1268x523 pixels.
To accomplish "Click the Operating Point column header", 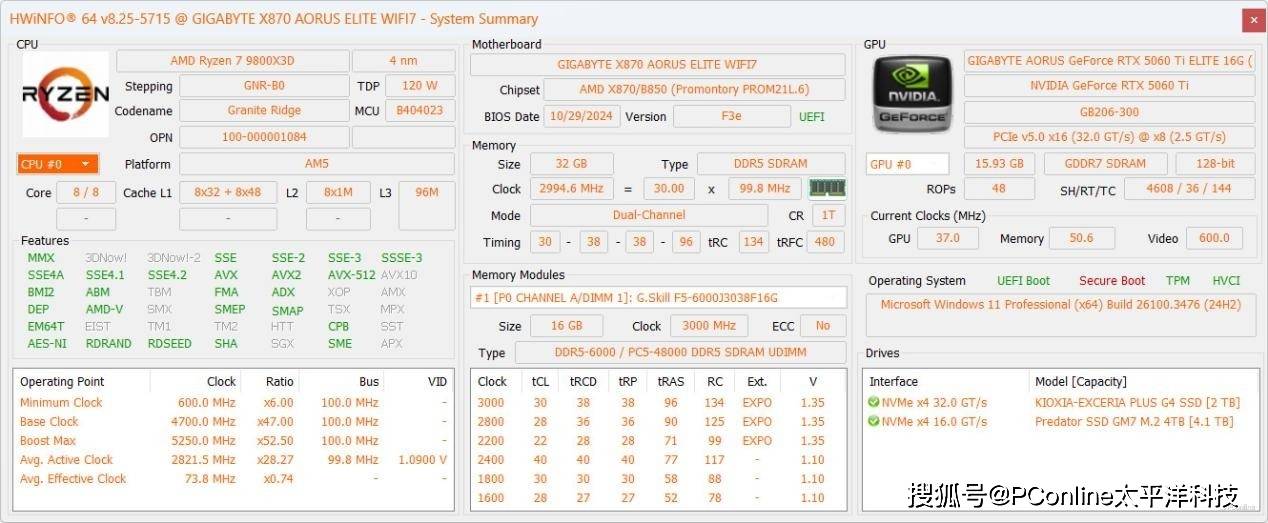I will [62, 381].
